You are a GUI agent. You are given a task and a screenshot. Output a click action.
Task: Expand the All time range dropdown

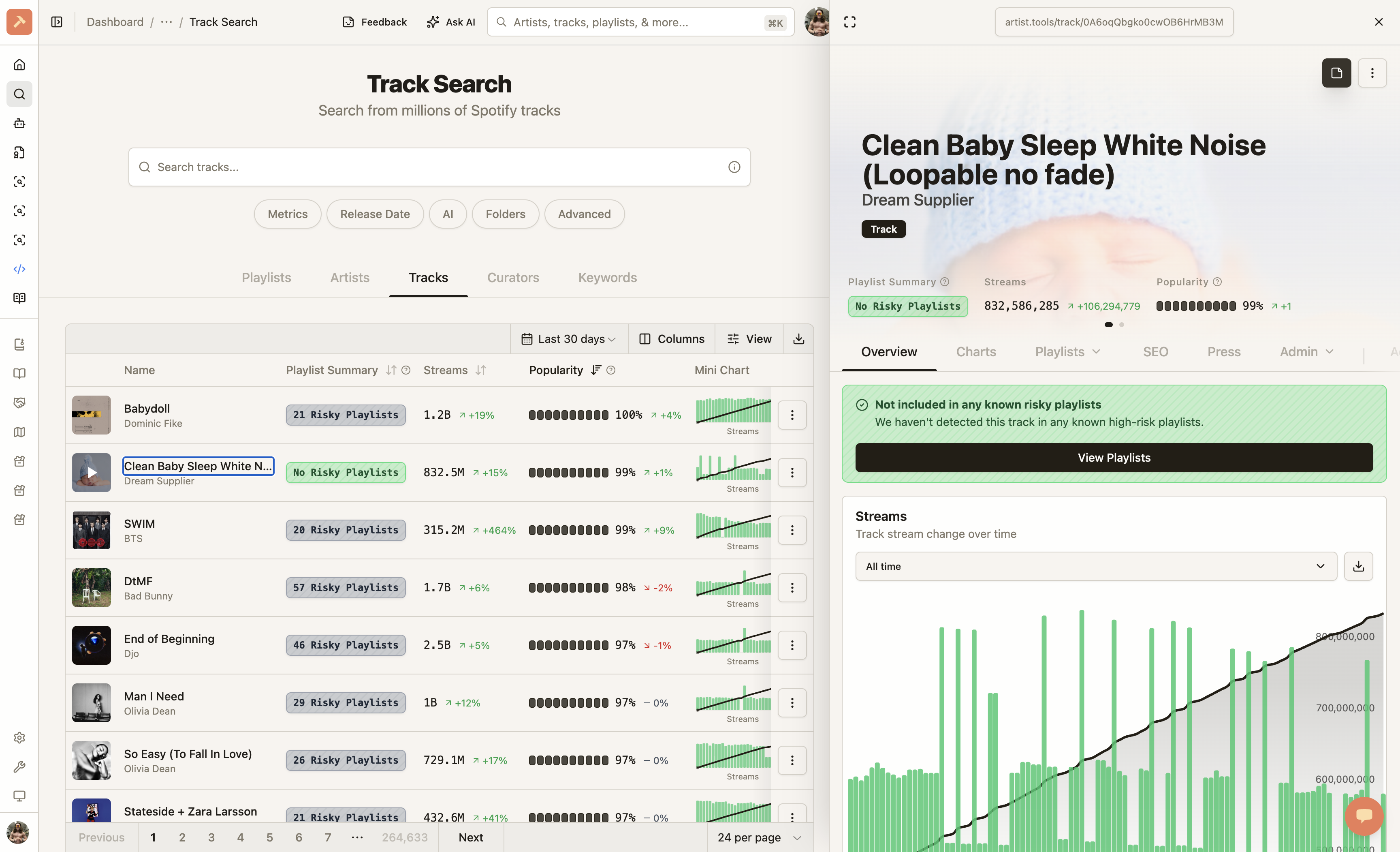point(1096,566)
